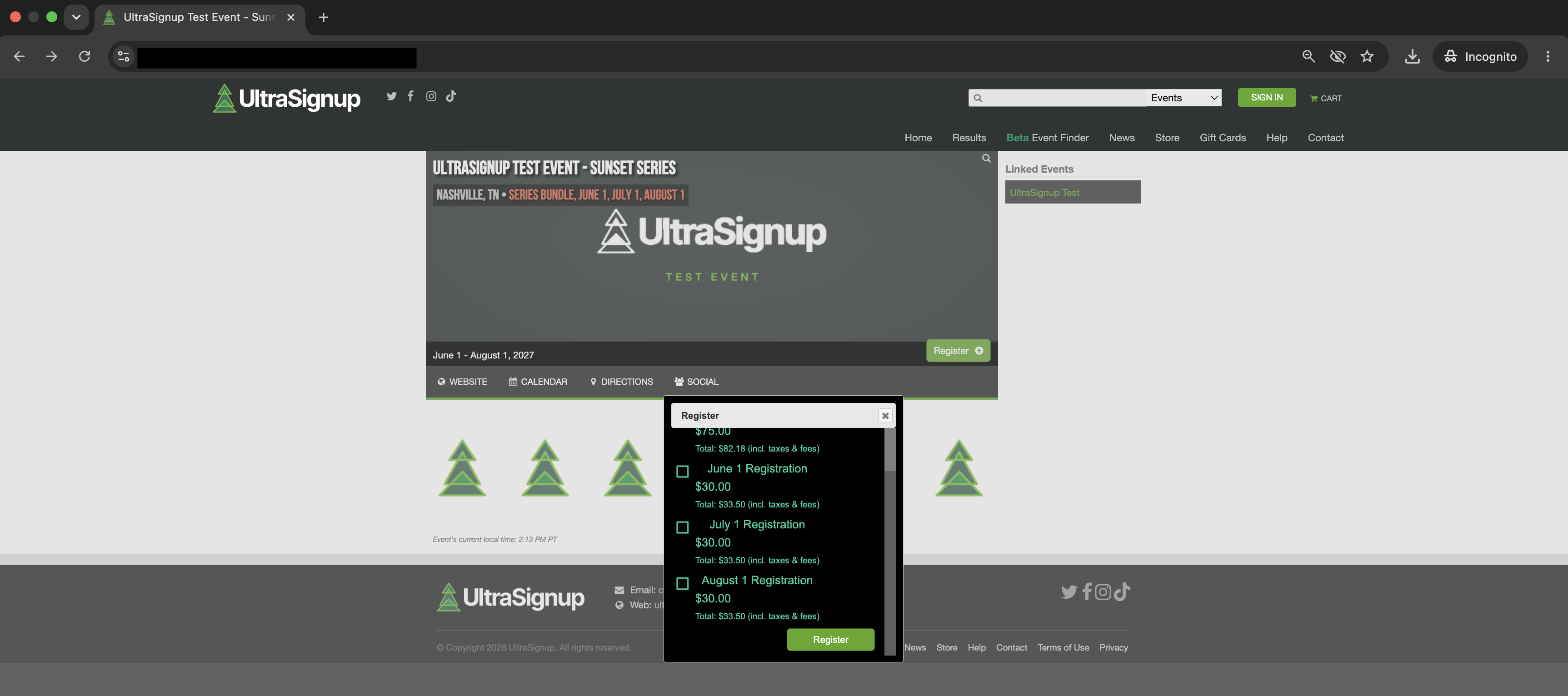Open UltraSignup Facebook page in header

411,96
